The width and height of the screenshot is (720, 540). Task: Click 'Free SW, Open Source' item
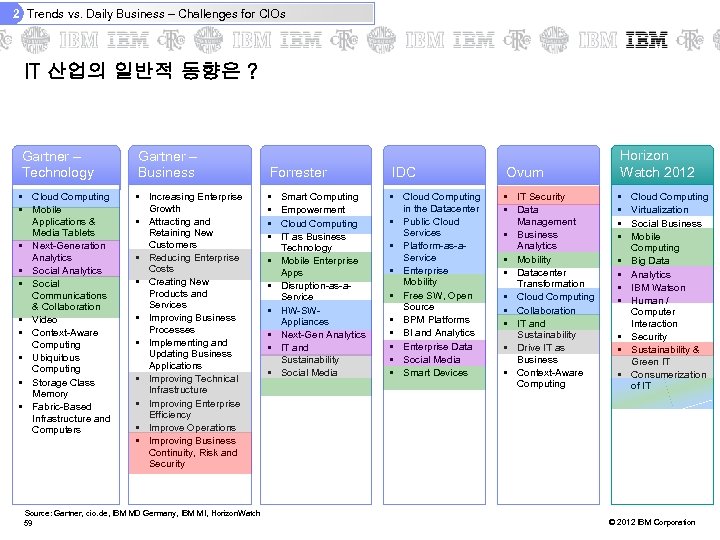438,301
